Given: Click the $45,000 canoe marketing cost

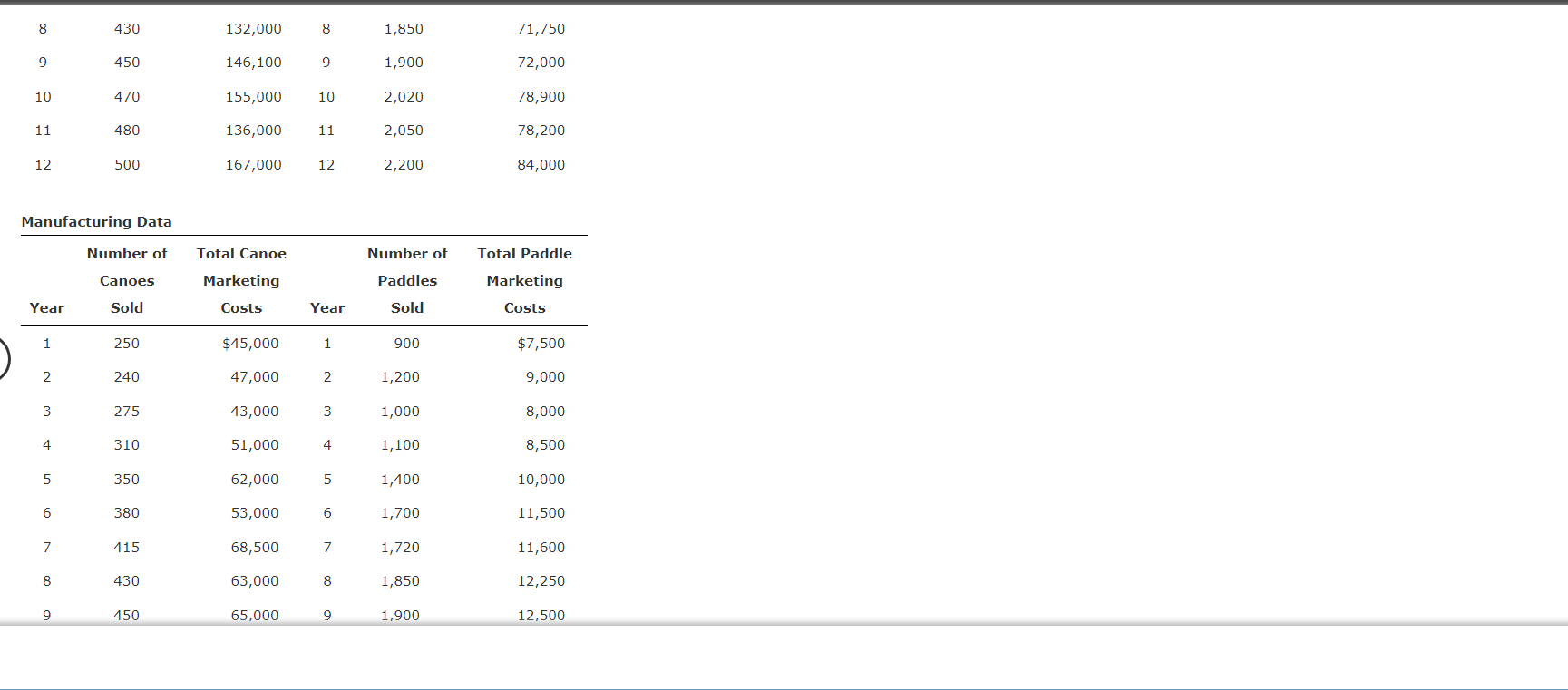Looking at the screenshot, I should [250, 344].
